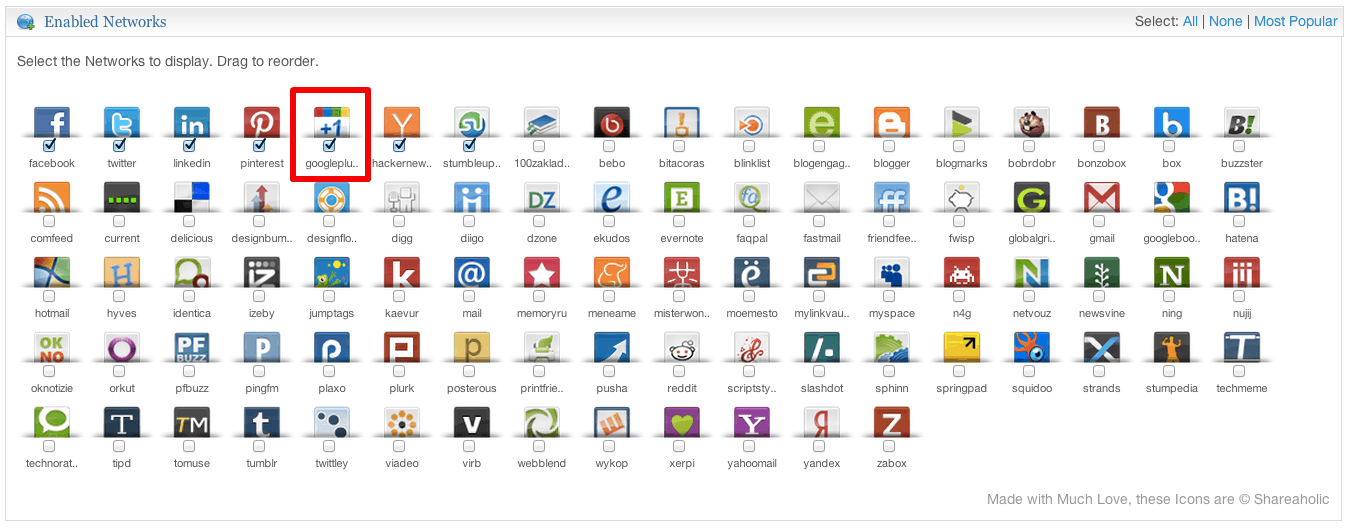Click the Plurk icon
1352x528 pixels.
402,349
